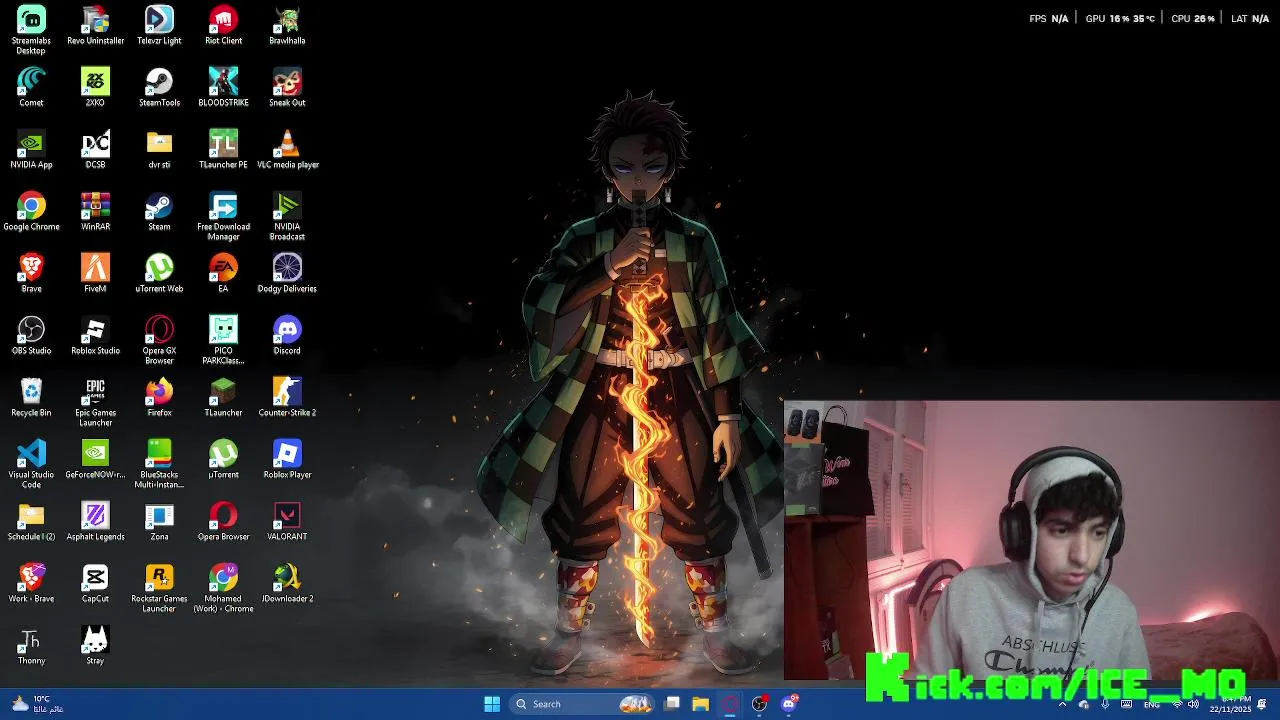Select uTorrent Web icon
The width and height of the screenshot is (1280, 720).
tap(159, 274)
